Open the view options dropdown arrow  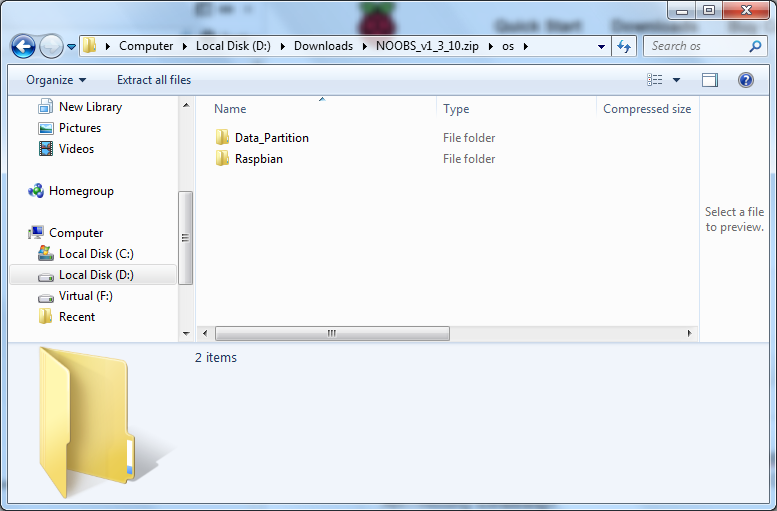click(677, 80)
